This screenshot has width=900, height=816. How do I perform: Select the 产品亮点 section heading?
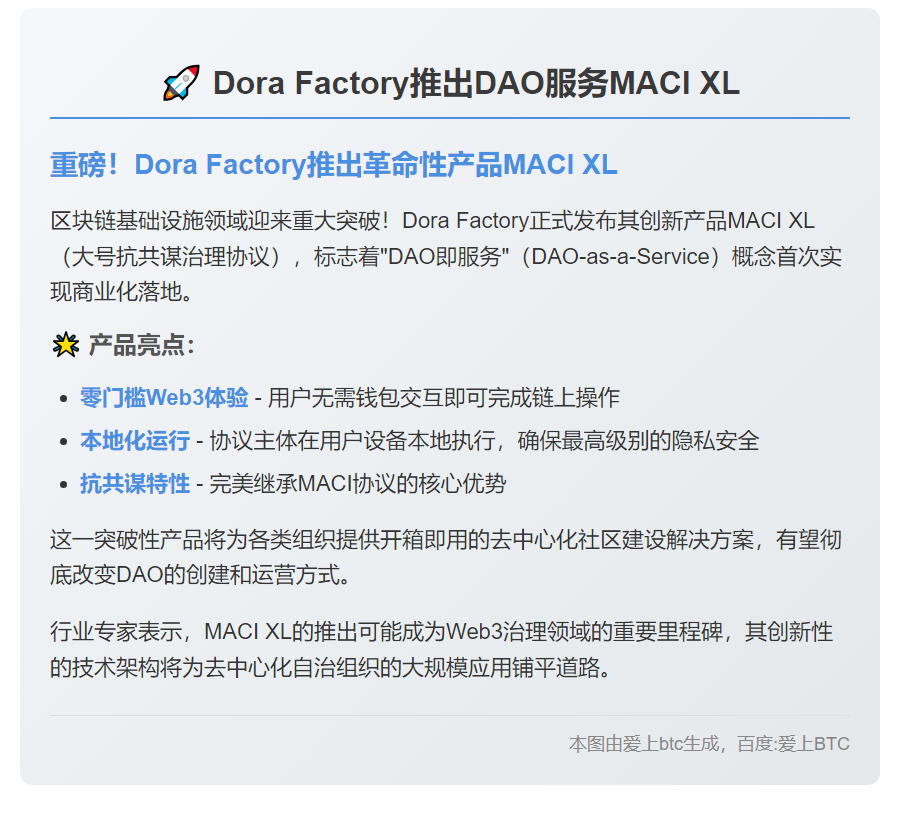pos(140,346)
